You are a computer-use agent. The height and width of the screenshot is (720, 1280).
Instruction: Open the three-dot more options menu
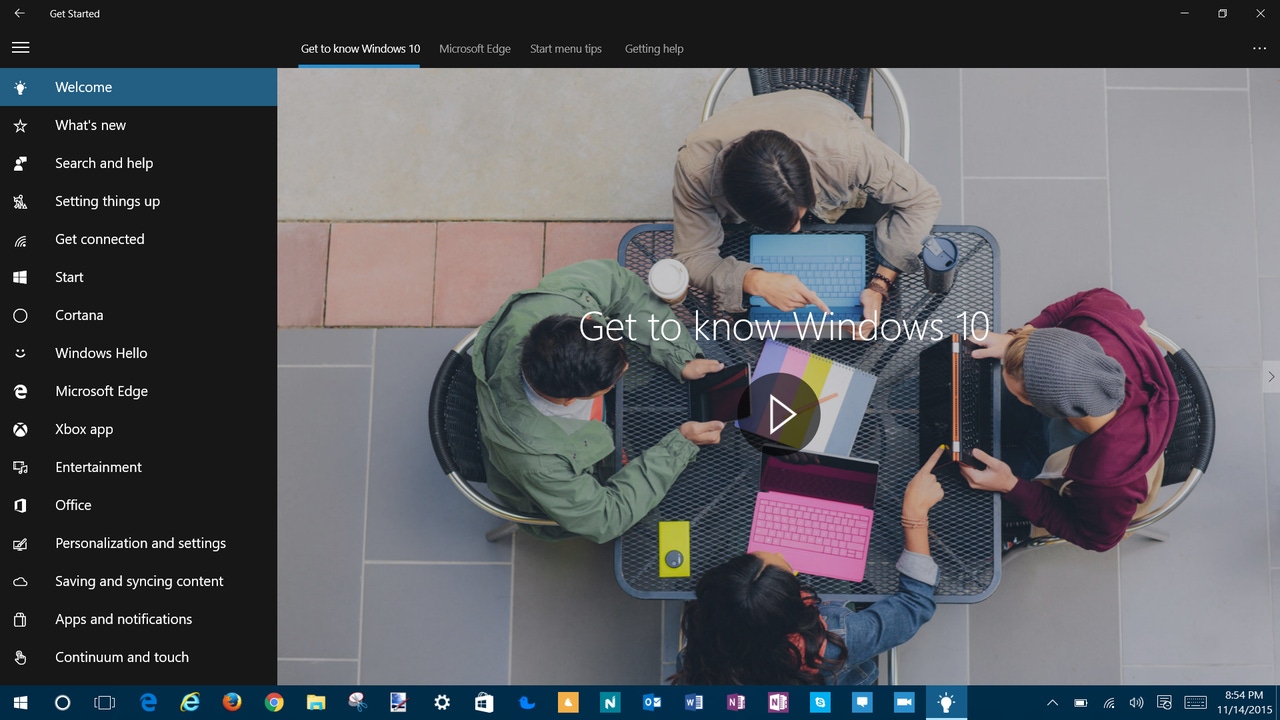[1259, 48]
